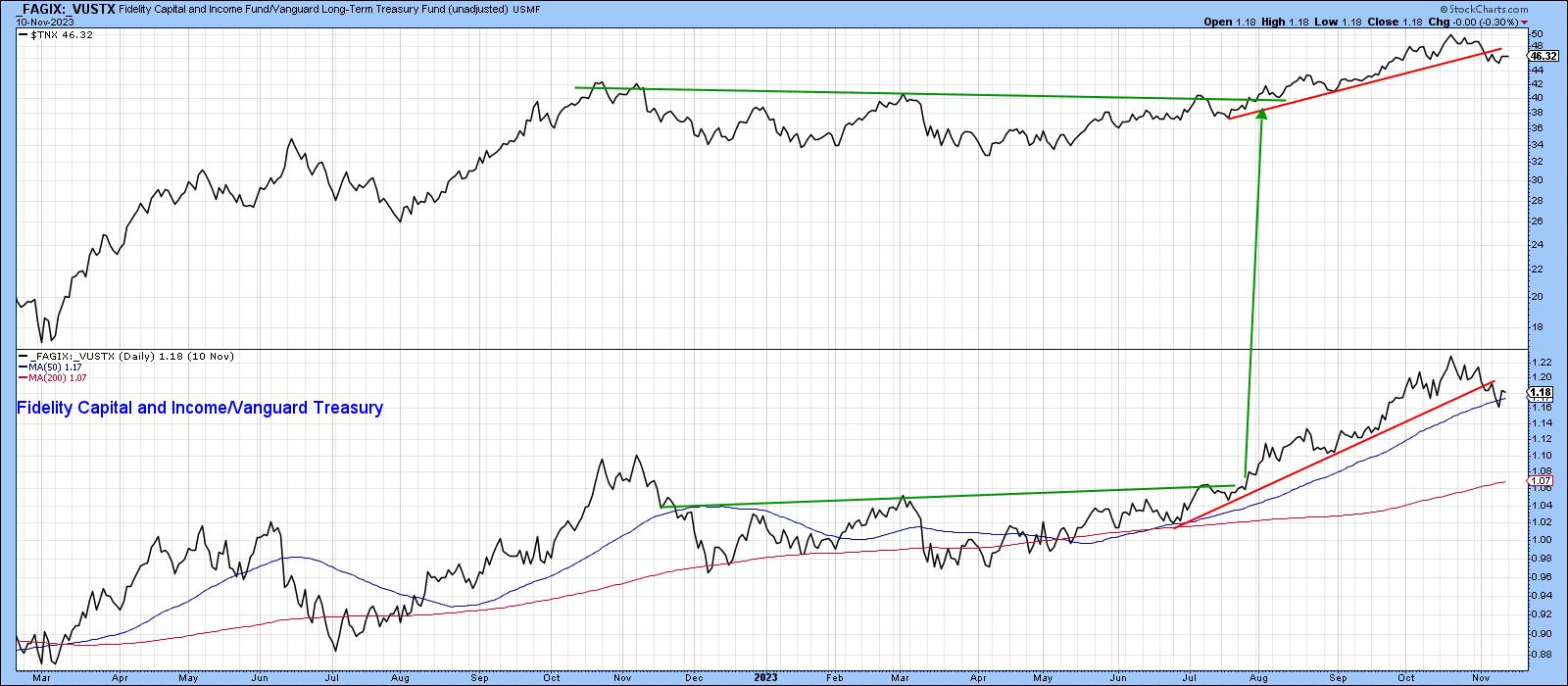Click the "46.32" last-price tag on upper axis
This screenshot has height=686, width=1568.
pos(1544,57)
